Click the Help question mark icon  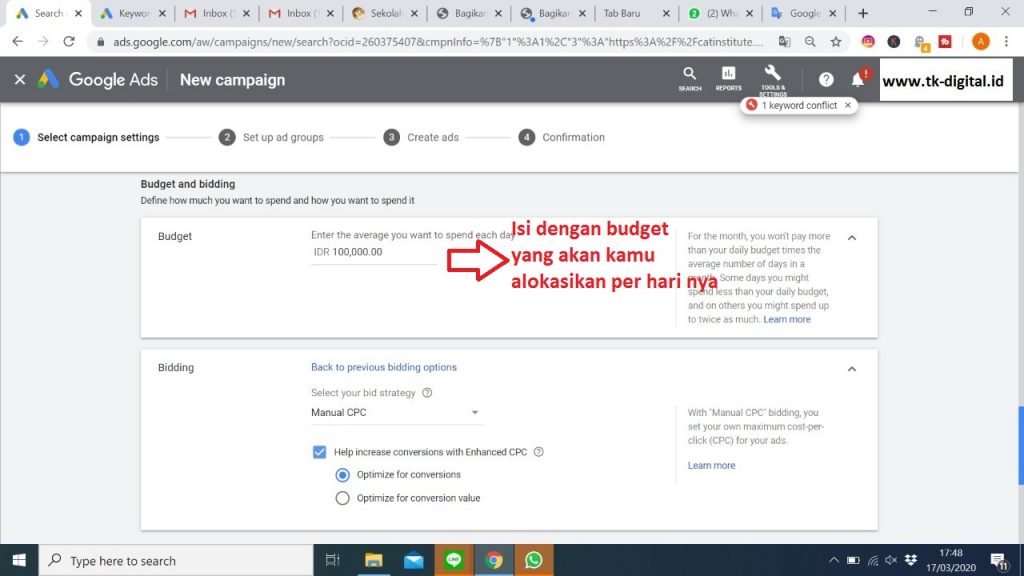tap(826, 80)
